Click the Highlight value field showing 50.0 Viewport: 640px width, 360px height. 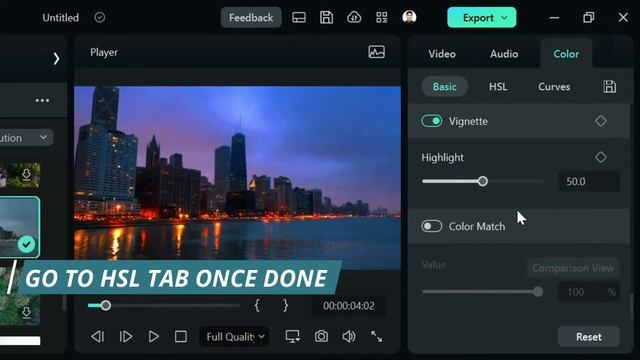pyautogui.click(x=589, y=181)
